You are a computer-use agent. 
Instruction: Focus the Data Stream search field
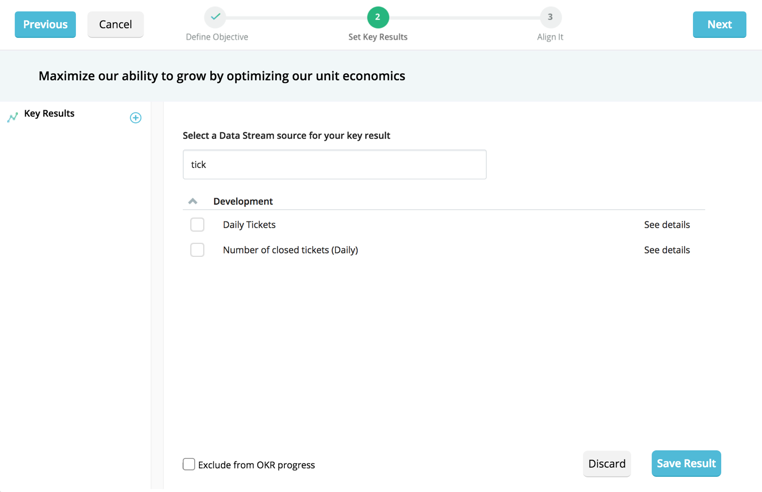[x=334, y=165]
